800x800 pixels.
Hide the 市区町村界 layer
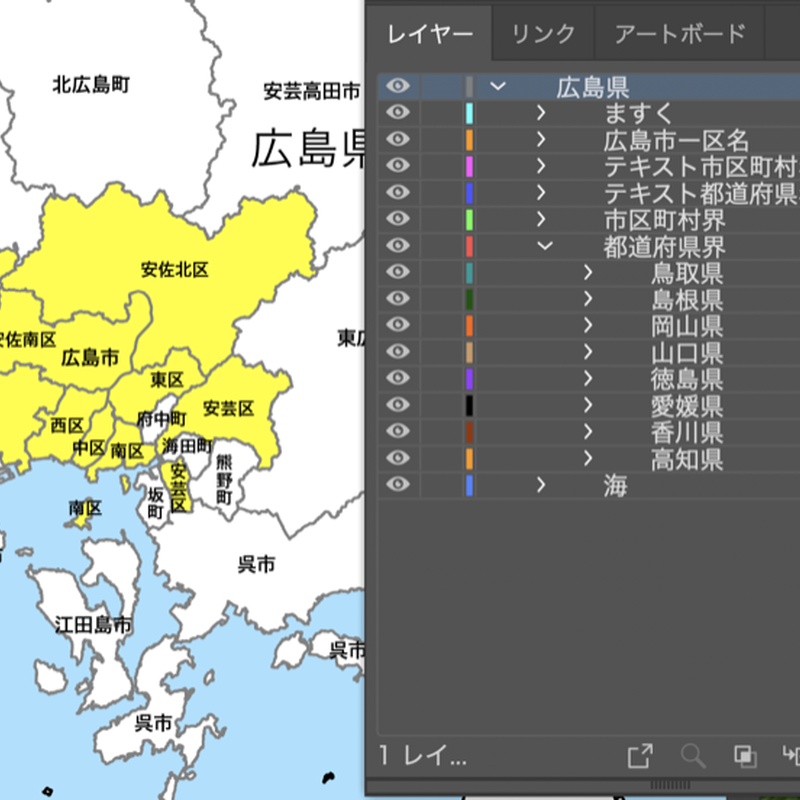tap(398, 220)
